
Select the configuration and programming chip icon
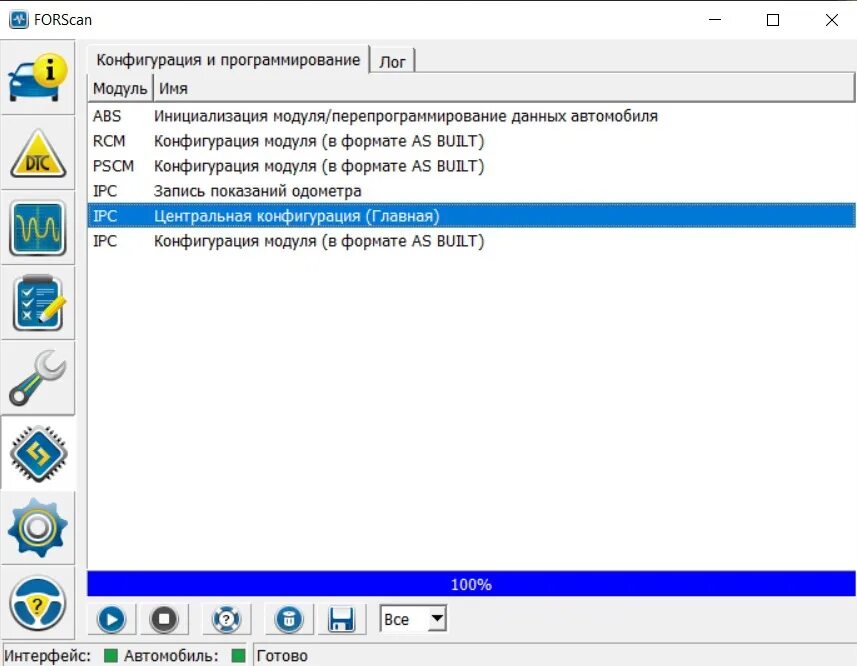38,453
